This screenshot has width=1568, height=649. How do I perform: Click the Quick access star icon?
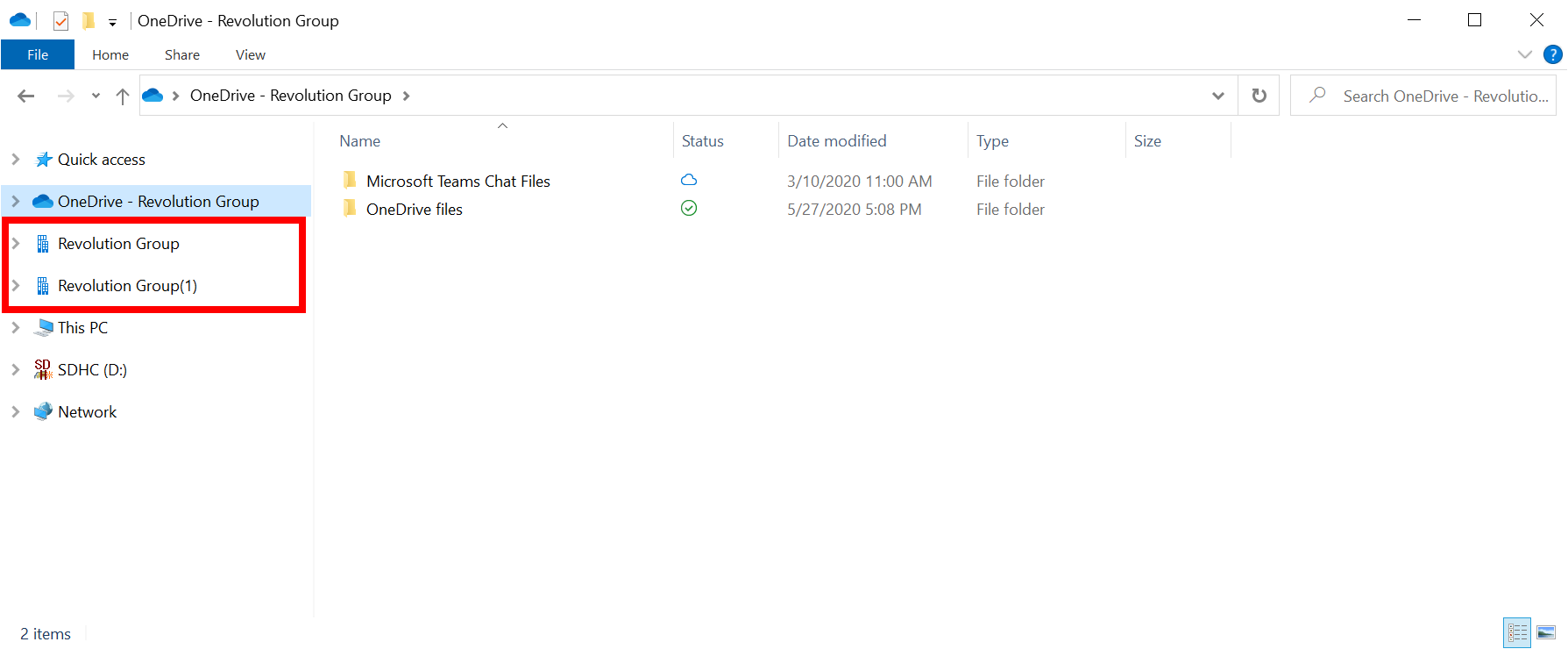click(43, 159)
